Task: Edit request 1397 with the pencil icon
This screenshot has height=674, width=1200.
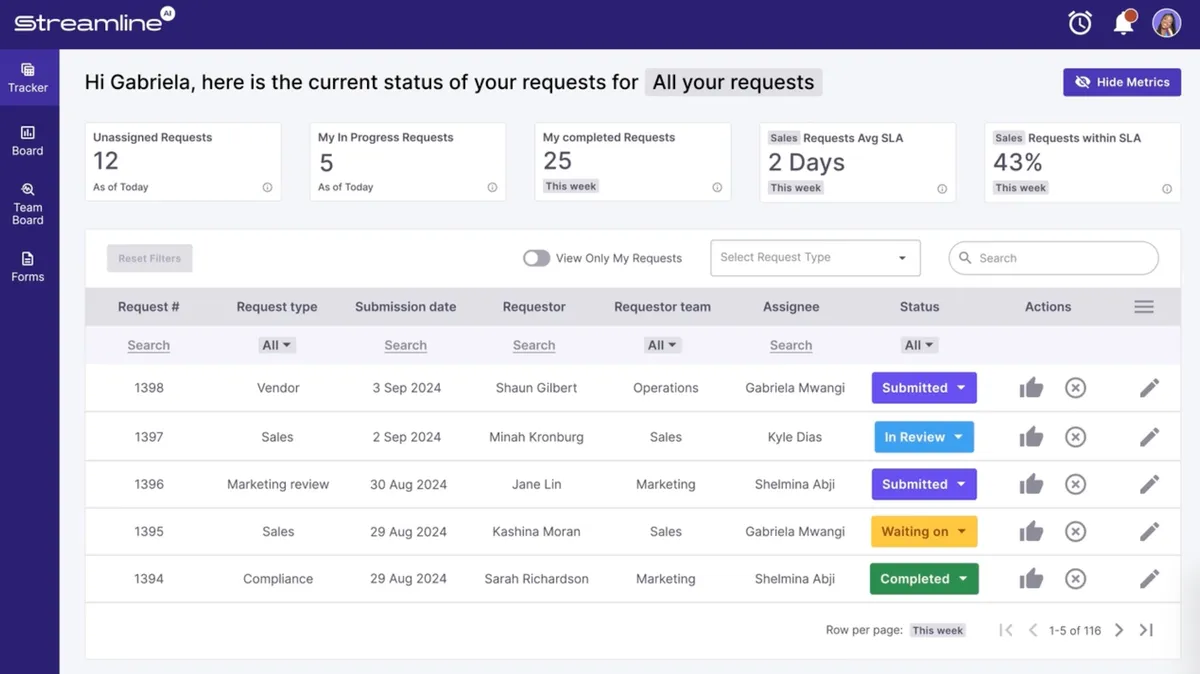Action: point(1149,437)
